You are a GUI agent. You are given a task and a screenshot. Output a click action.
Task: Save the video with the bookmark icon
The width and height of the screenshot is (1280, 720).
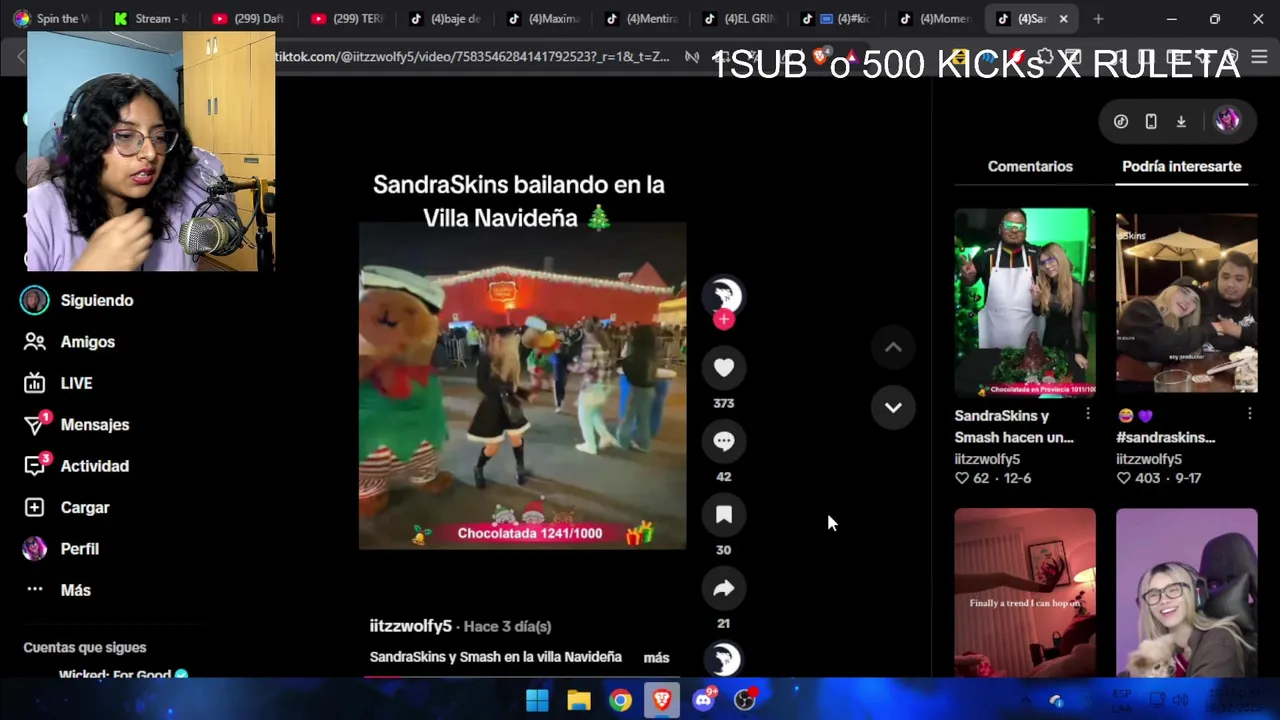point(724,515)
